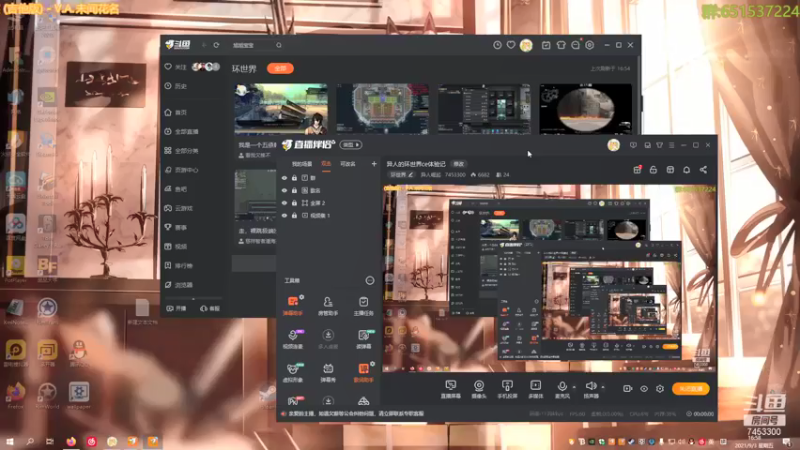Select the third scene tab in the companion
The width and height of the screenshot is (800, 450).
348,164
